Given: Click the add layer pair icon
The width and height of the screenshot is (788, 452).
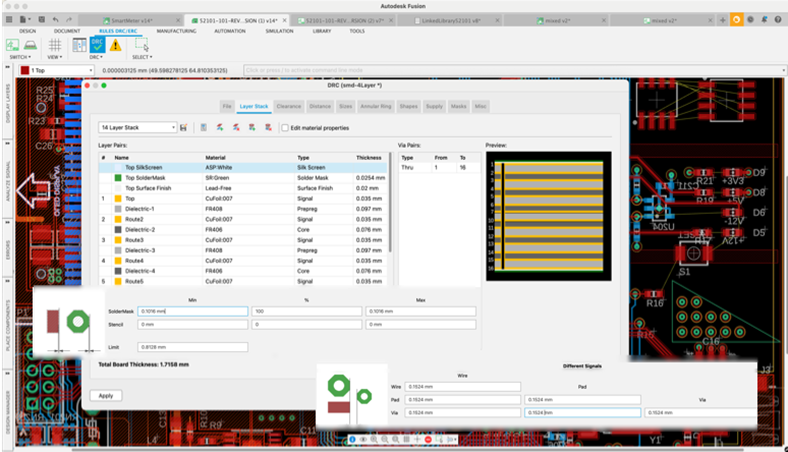Looking at the screenshot, I should click(220, 128).
